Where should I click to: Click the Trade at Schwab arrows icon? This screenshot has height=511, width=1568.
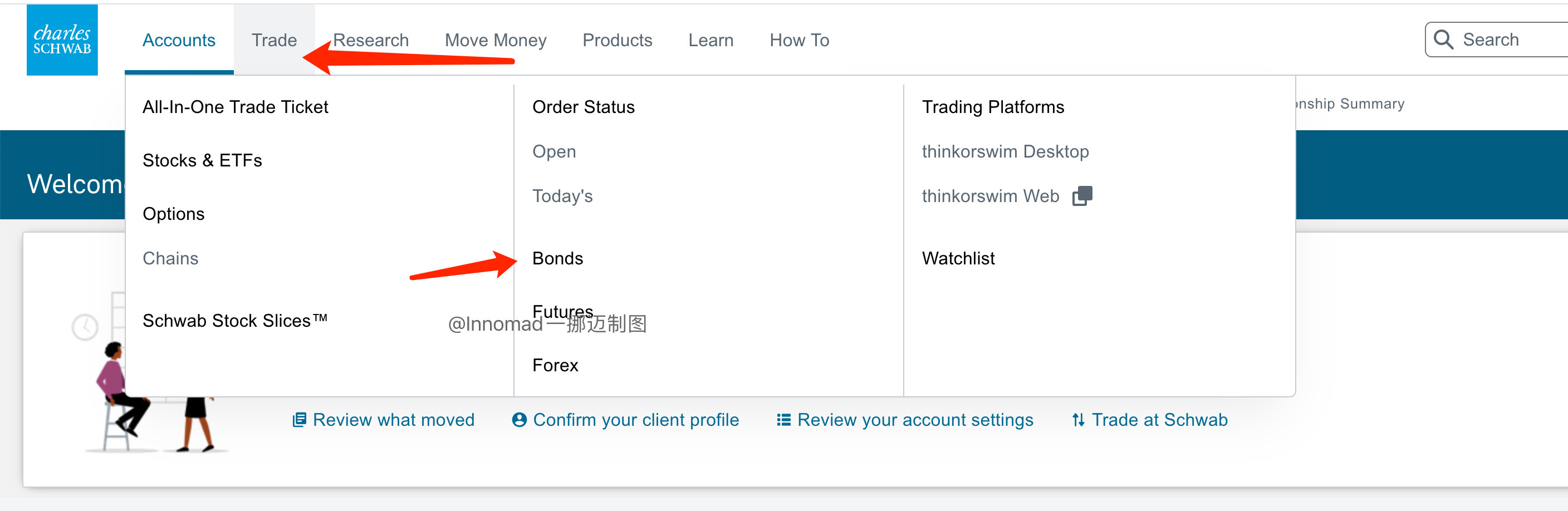1078,420
